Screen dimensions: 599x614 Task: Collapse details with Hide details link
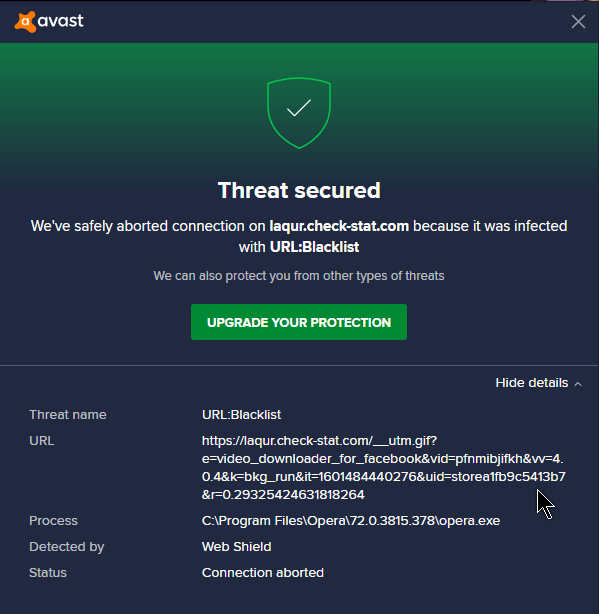coord(532,383)
